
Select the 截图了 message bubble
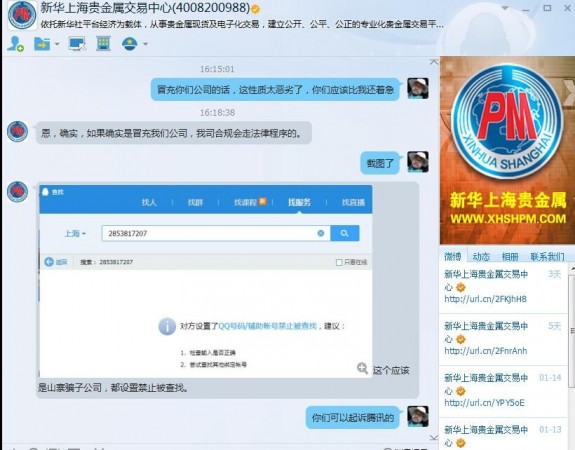click(380, 163)
